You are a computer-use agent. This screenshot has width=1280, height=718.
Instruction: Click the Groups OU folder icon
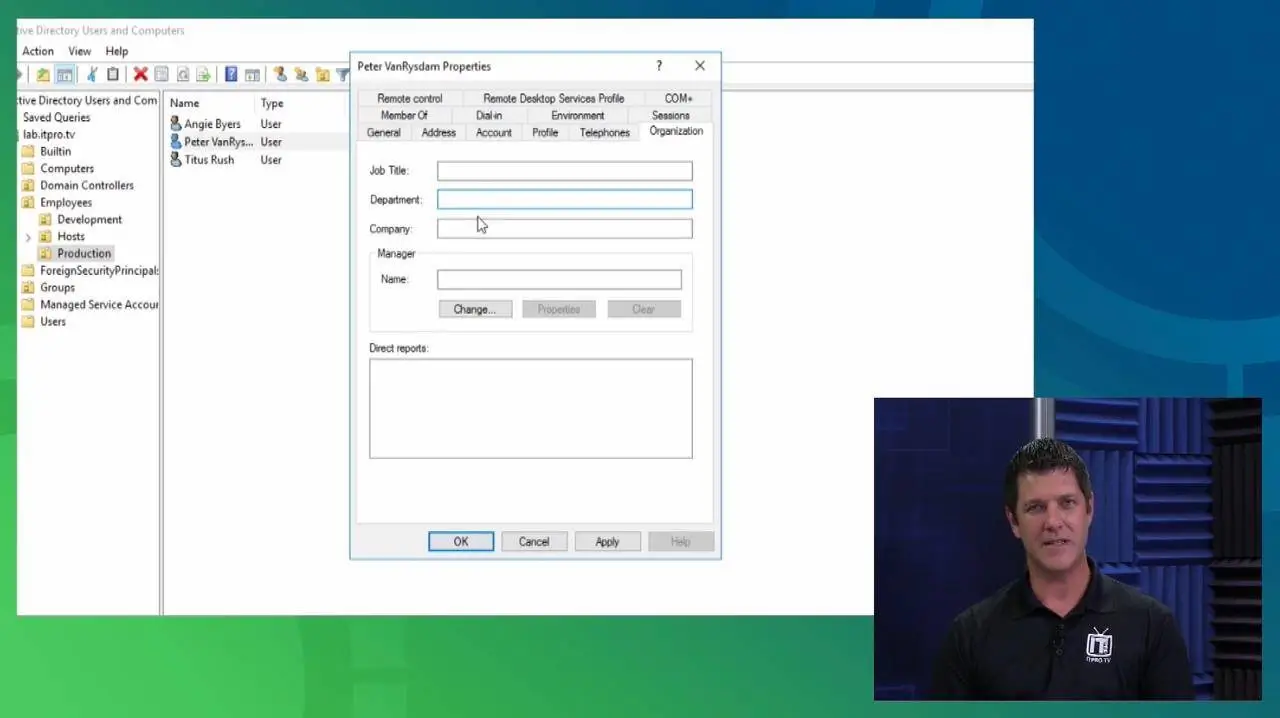click(28, 287)
